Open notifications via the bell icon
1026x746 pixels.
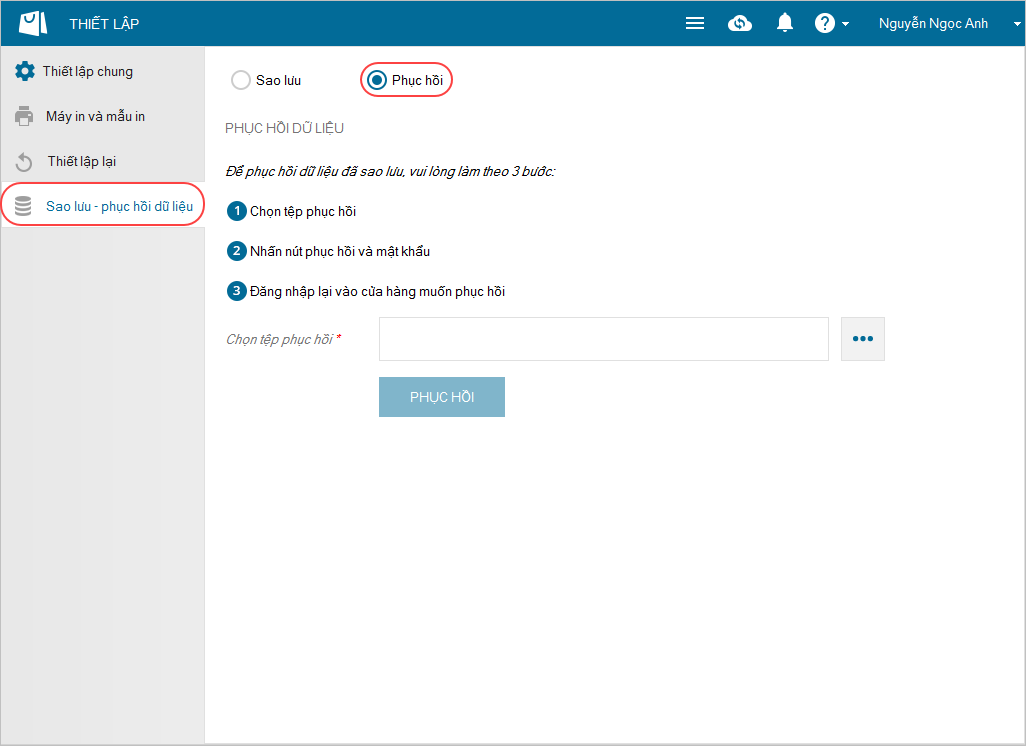(x=785, y=24)
